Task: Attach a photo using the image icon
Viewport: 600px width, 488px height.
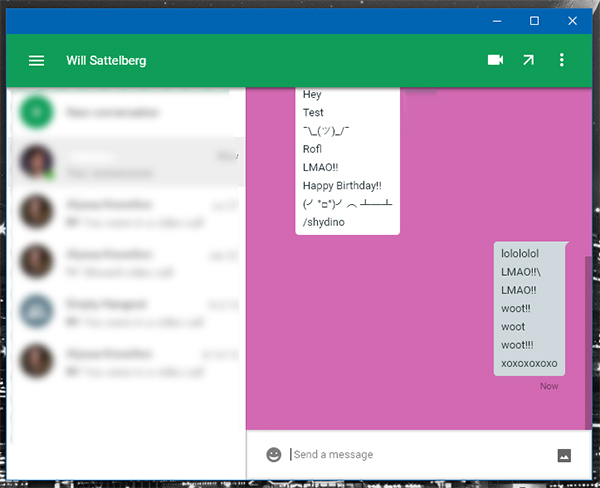Action: 564,455
